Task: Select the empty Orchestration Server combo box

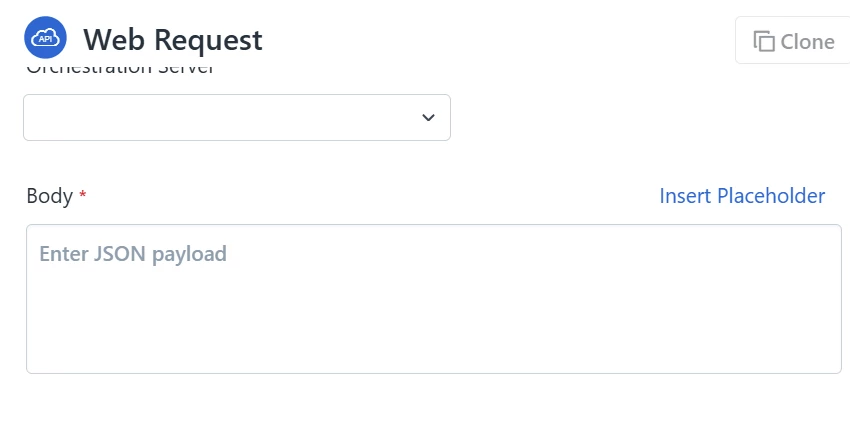Action: (x=220, y=118)
